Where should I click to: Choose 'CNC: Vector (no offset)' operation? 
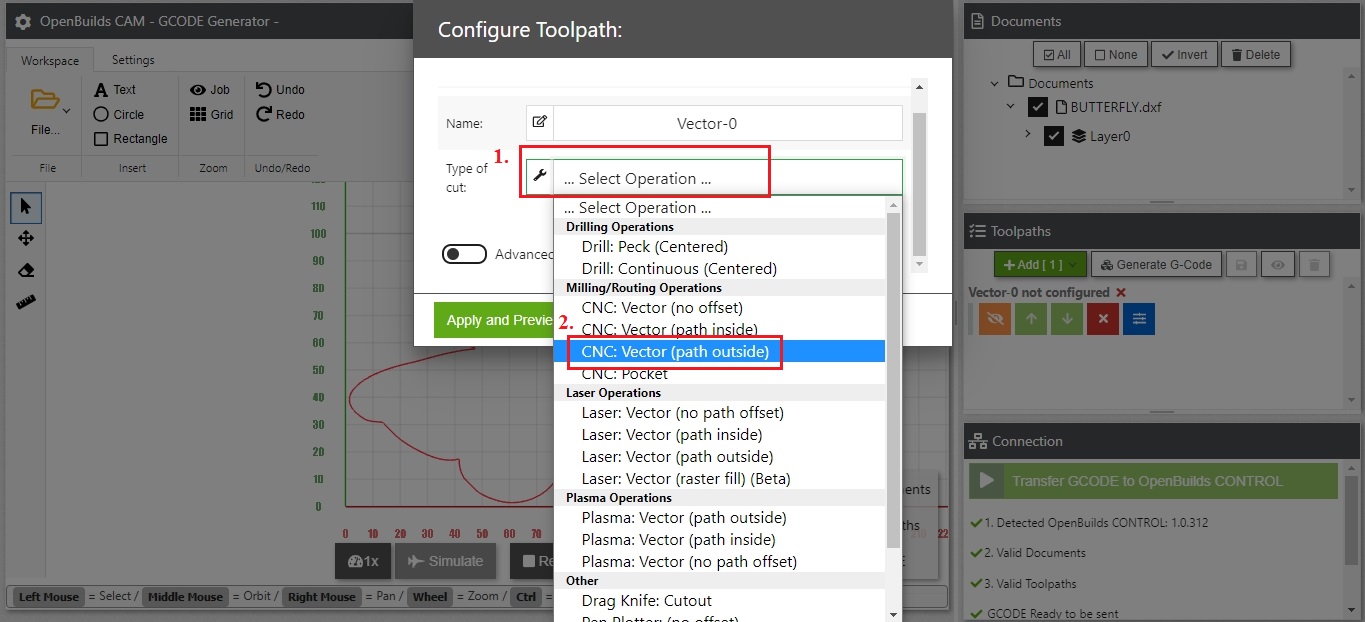719,308
